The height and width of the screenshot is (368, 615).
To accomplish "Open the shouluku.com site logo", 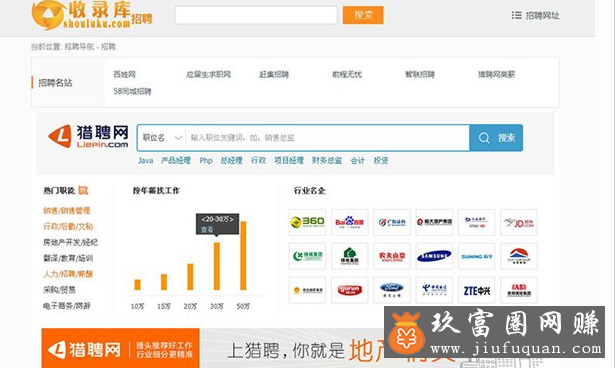I will pos(91,15).
